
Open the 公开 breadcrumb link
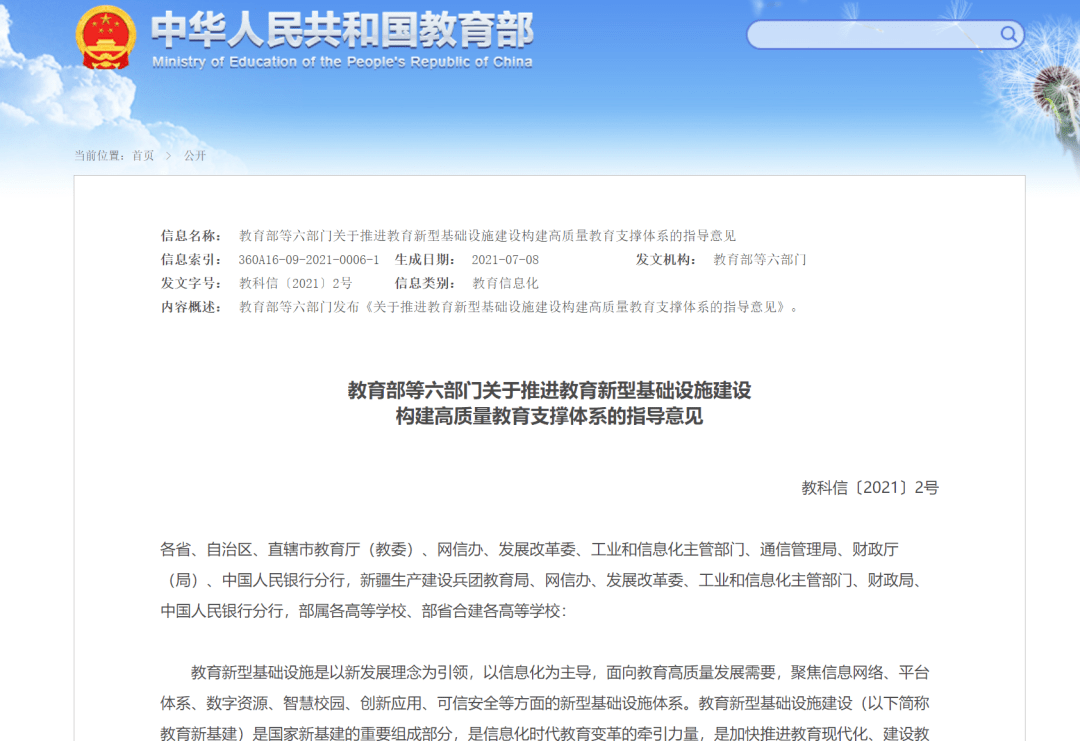[195, 155]
